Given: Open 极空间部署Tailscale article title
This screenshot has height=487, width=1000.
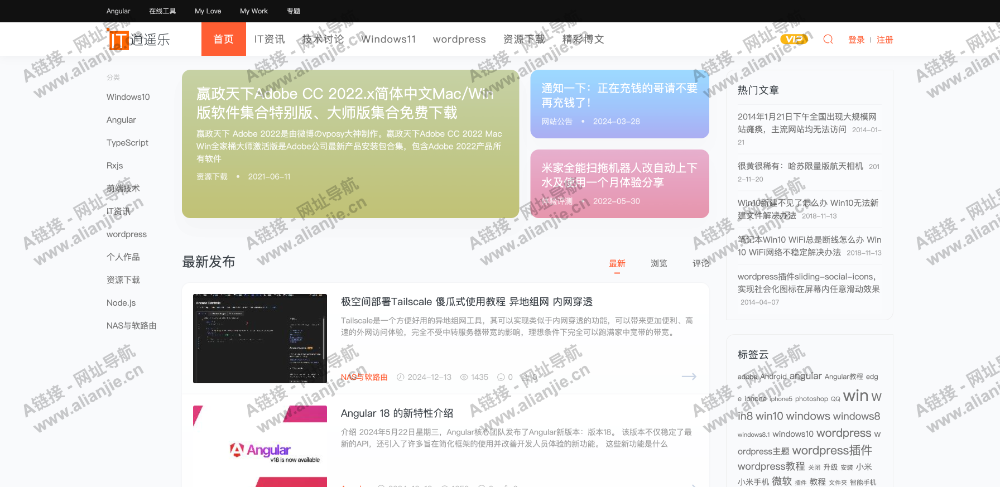Looking at the screenshot, I should [x=467, y=302].
